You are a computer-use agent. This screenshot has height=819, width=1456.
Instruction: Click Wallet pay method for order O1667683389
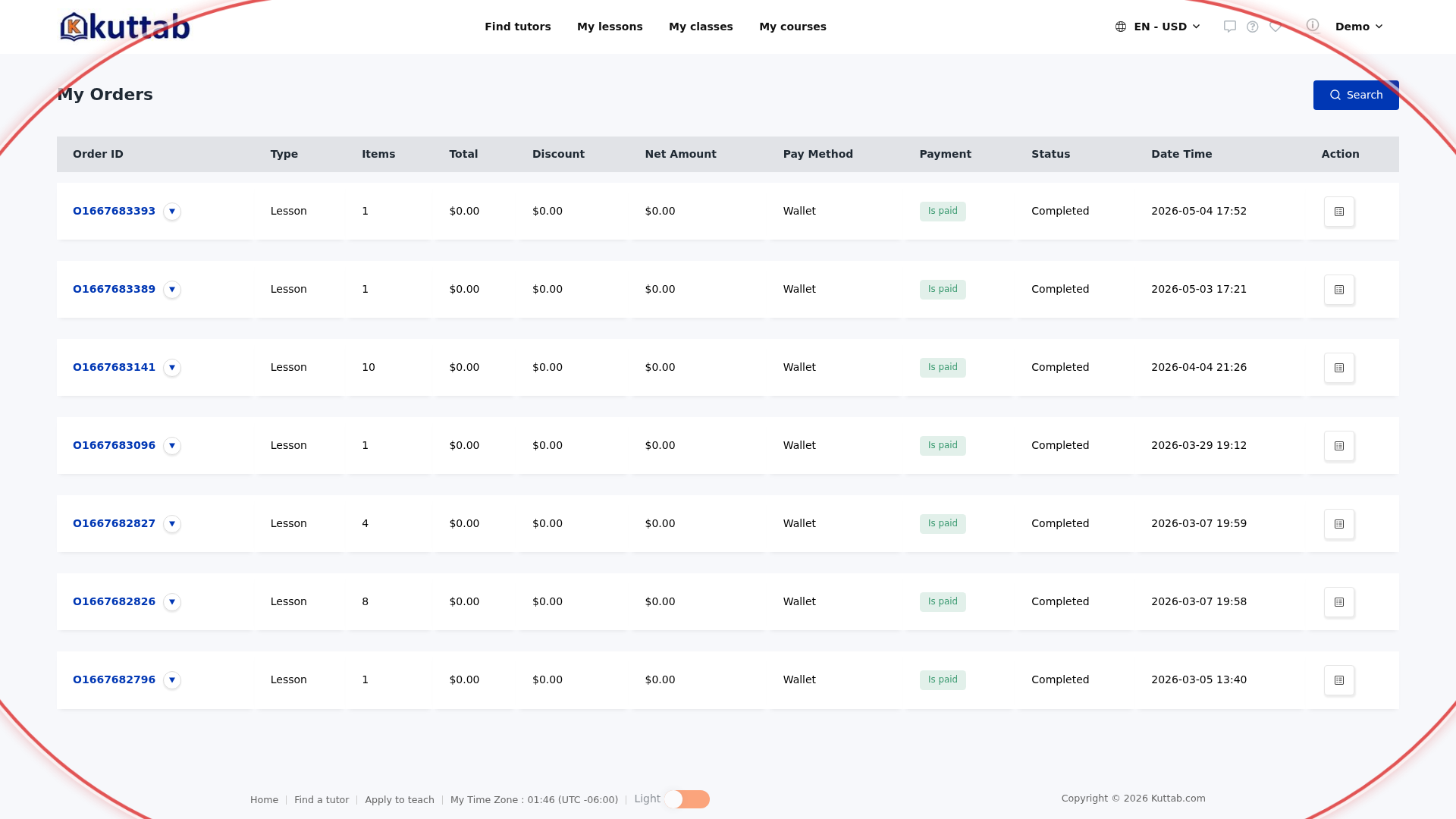[x=799, y=289]
